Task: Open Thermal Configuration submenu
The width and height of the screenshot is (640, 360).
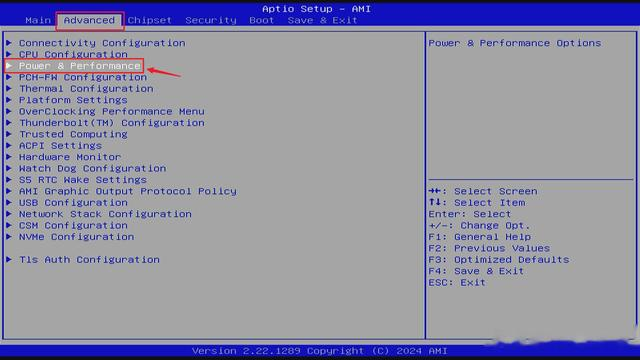Action: point(86,89)
